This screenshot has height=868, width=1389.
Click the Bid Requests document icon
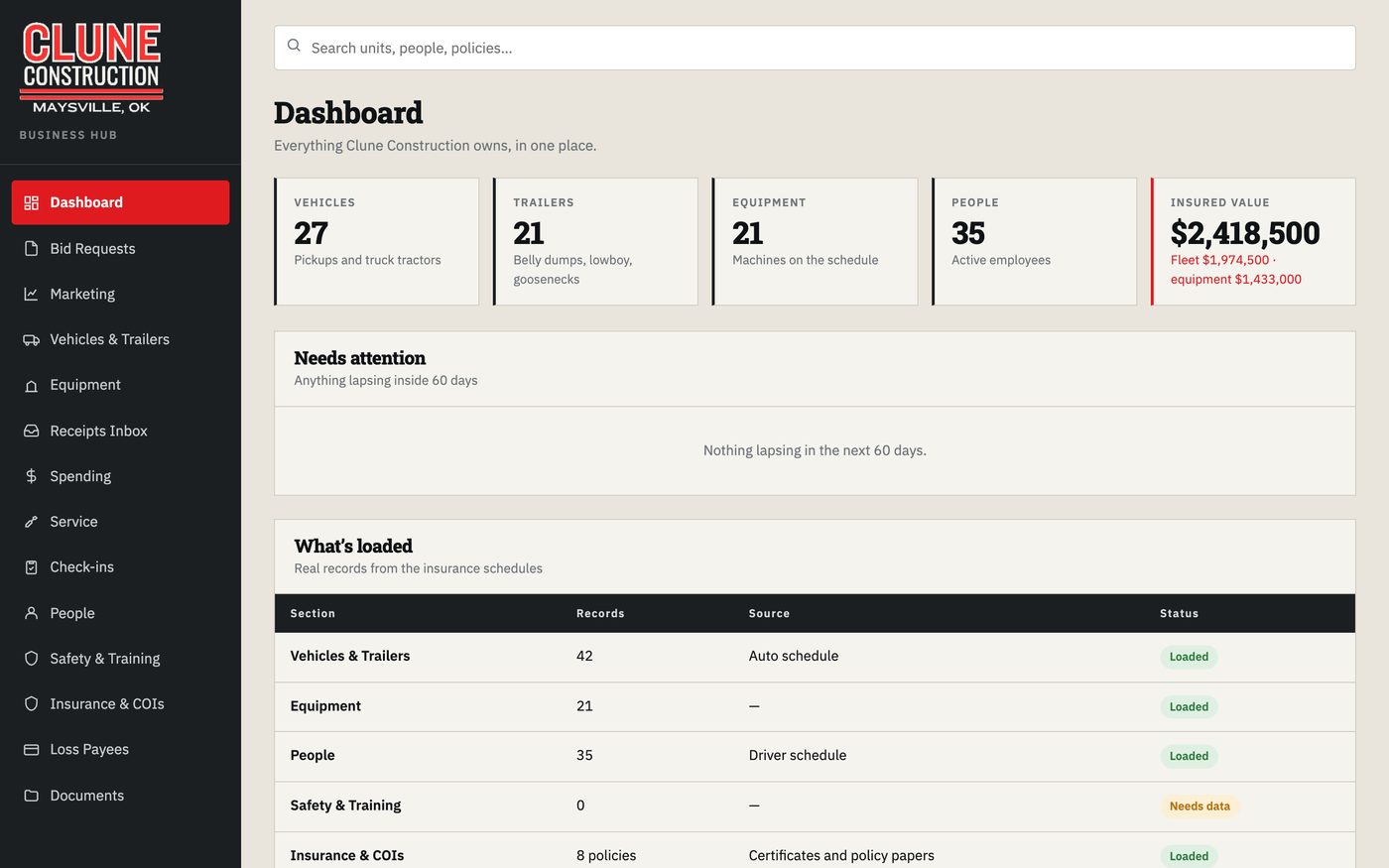tap(31, 248)
